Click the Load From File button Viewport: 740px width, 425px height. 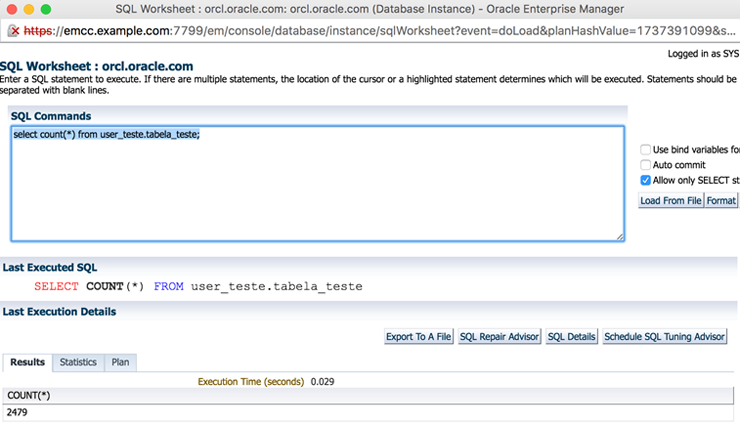coord(670,200)
